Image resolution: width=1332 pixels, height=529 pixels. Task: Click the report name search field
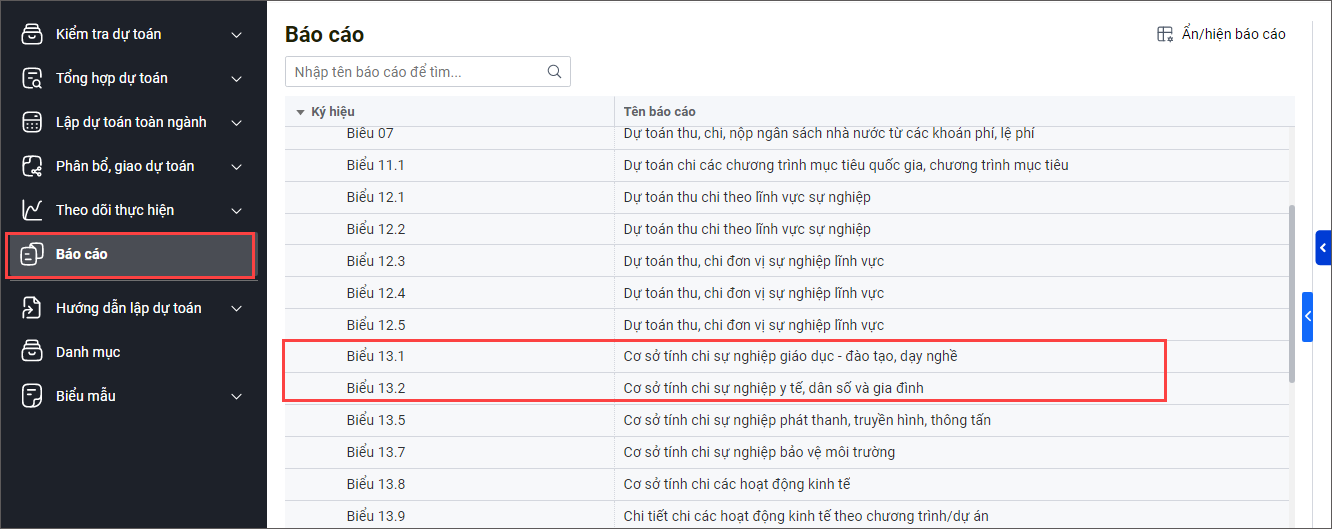(415, 72)
